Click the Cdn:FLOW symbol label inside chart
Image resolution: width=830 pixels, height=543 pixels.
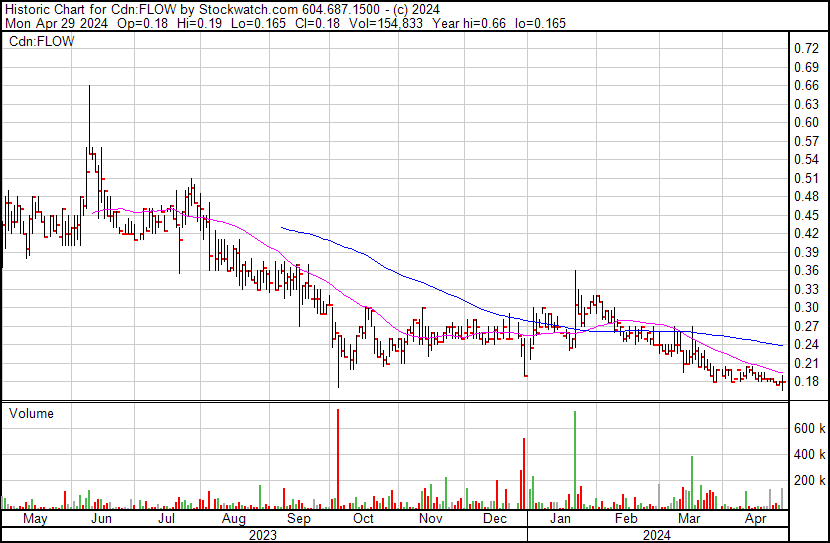click(x=38, y=42)
